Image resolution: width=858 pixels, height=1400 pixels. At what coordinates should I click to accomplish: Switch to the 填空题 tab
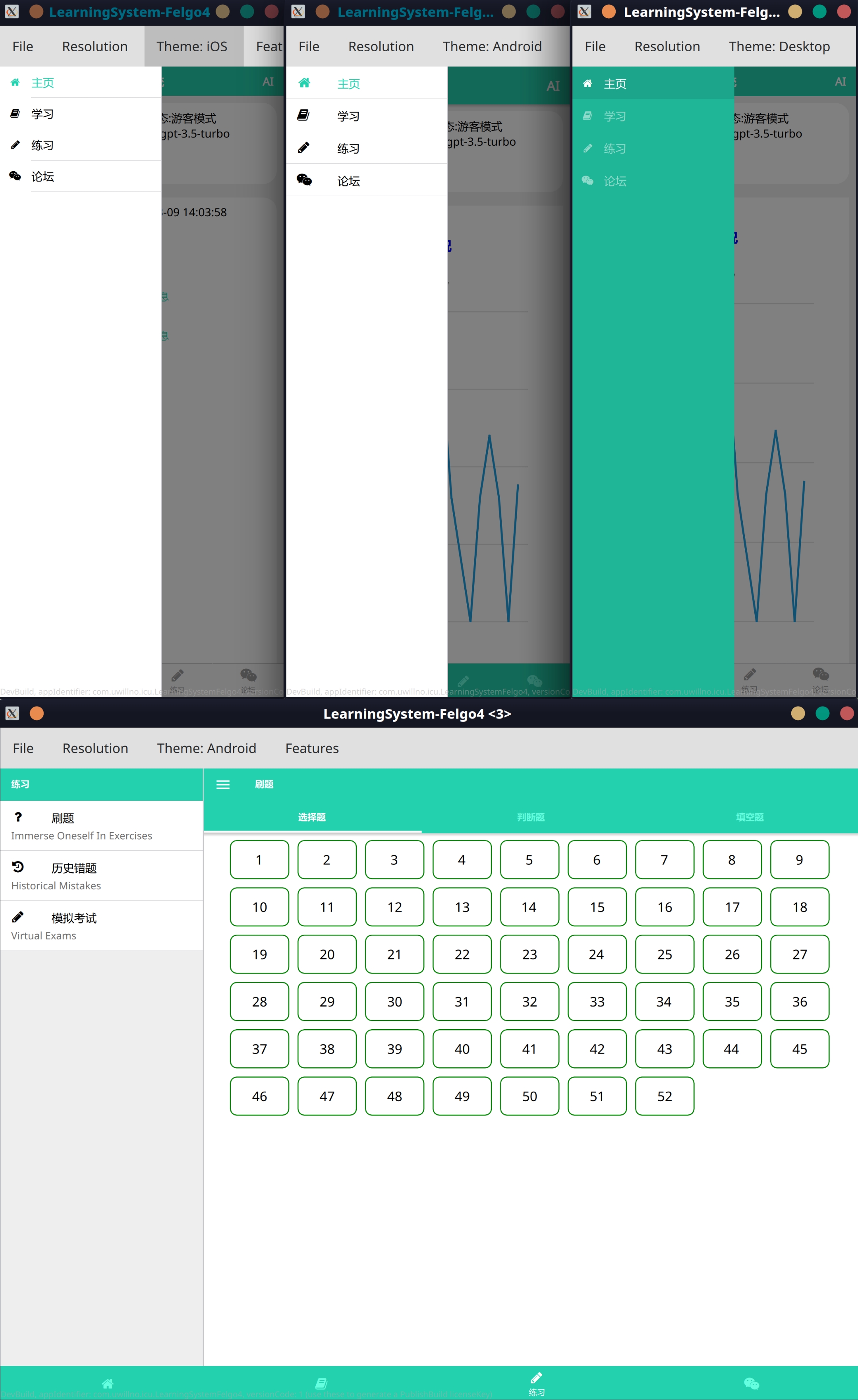pos(749,817)
